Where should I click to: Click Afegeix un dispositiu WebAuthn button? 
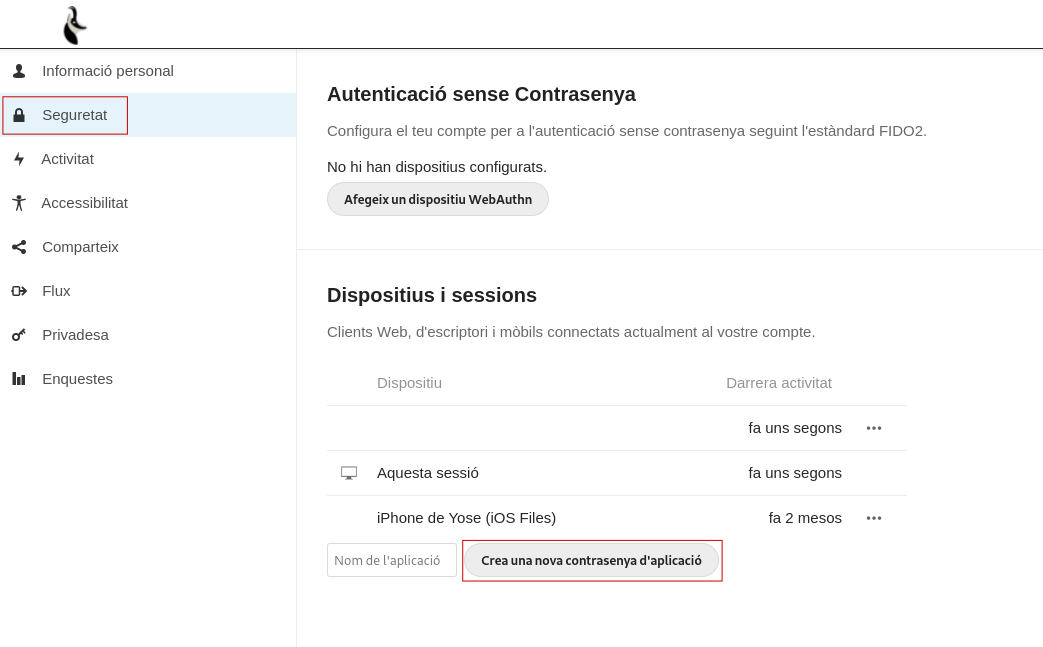point(438,199)
